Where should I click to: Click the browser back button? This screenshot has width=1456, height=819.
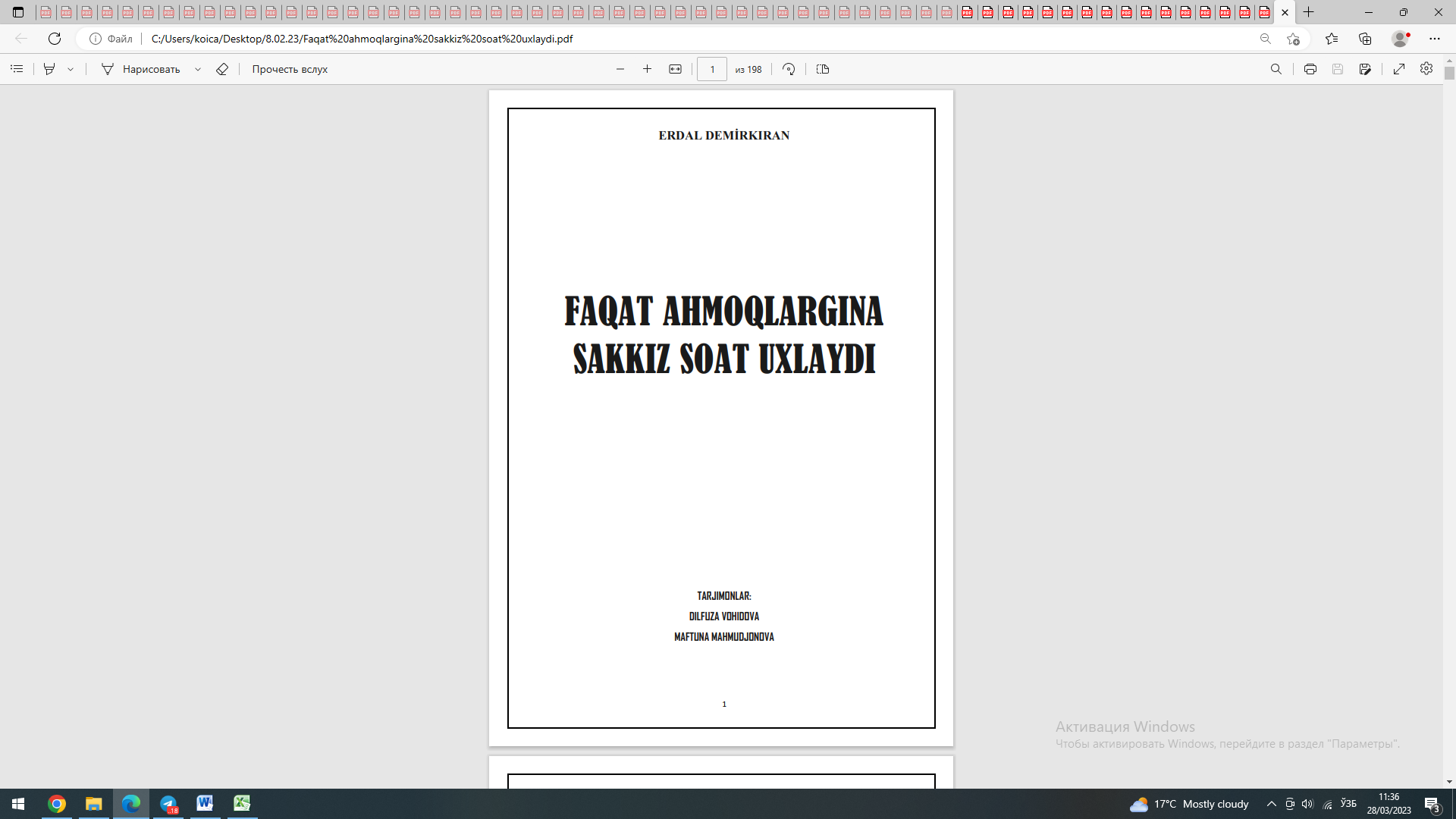coord(20,39)
